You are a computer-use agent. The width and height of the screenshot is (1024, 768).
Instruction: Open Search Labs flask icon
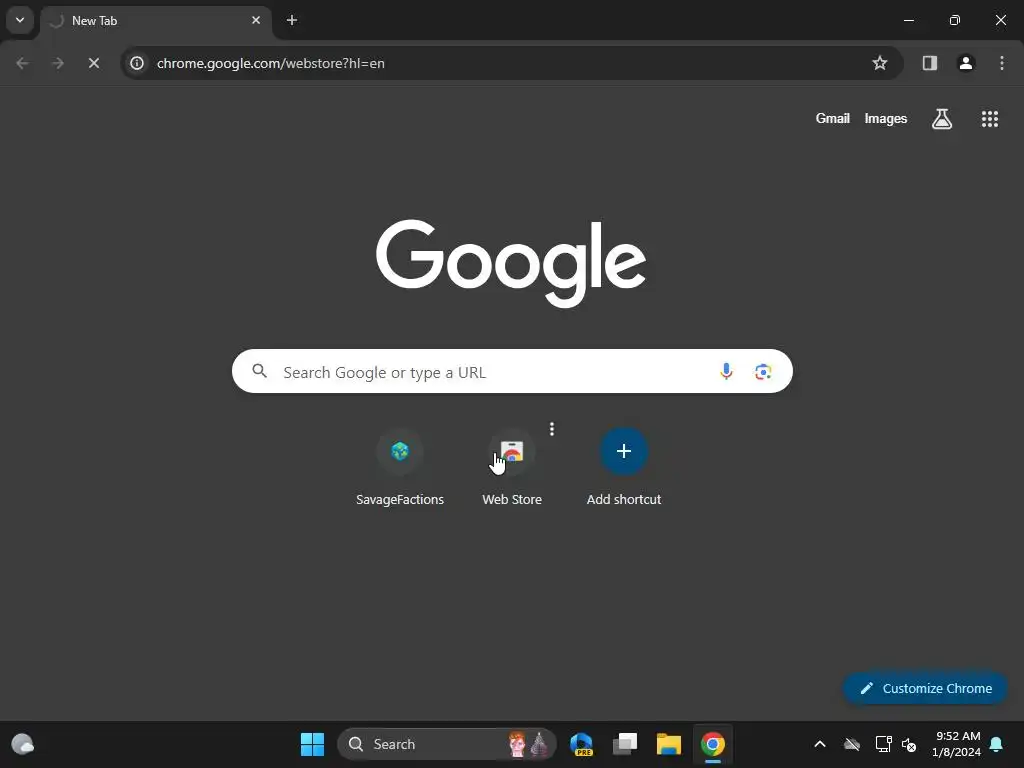tap(942, 119)
